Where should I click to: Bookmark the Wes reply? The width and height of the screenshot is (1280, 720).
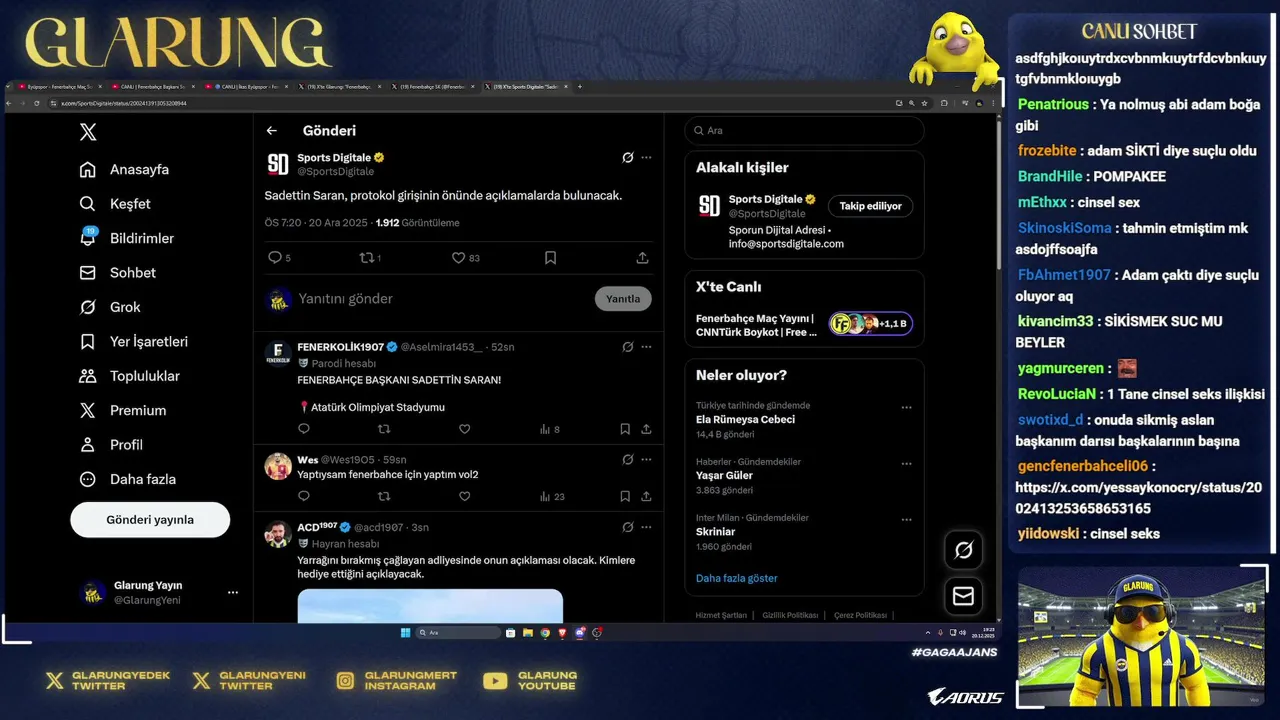[625, 496]
